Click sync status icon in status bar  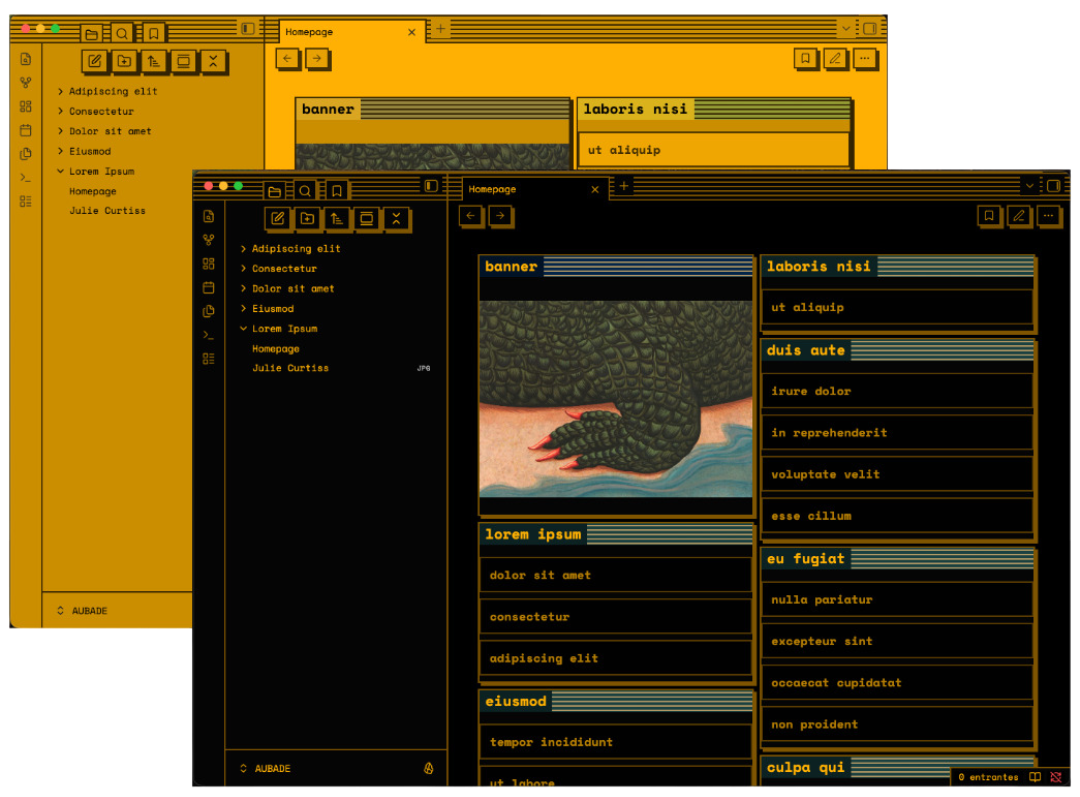[1056, 777]
